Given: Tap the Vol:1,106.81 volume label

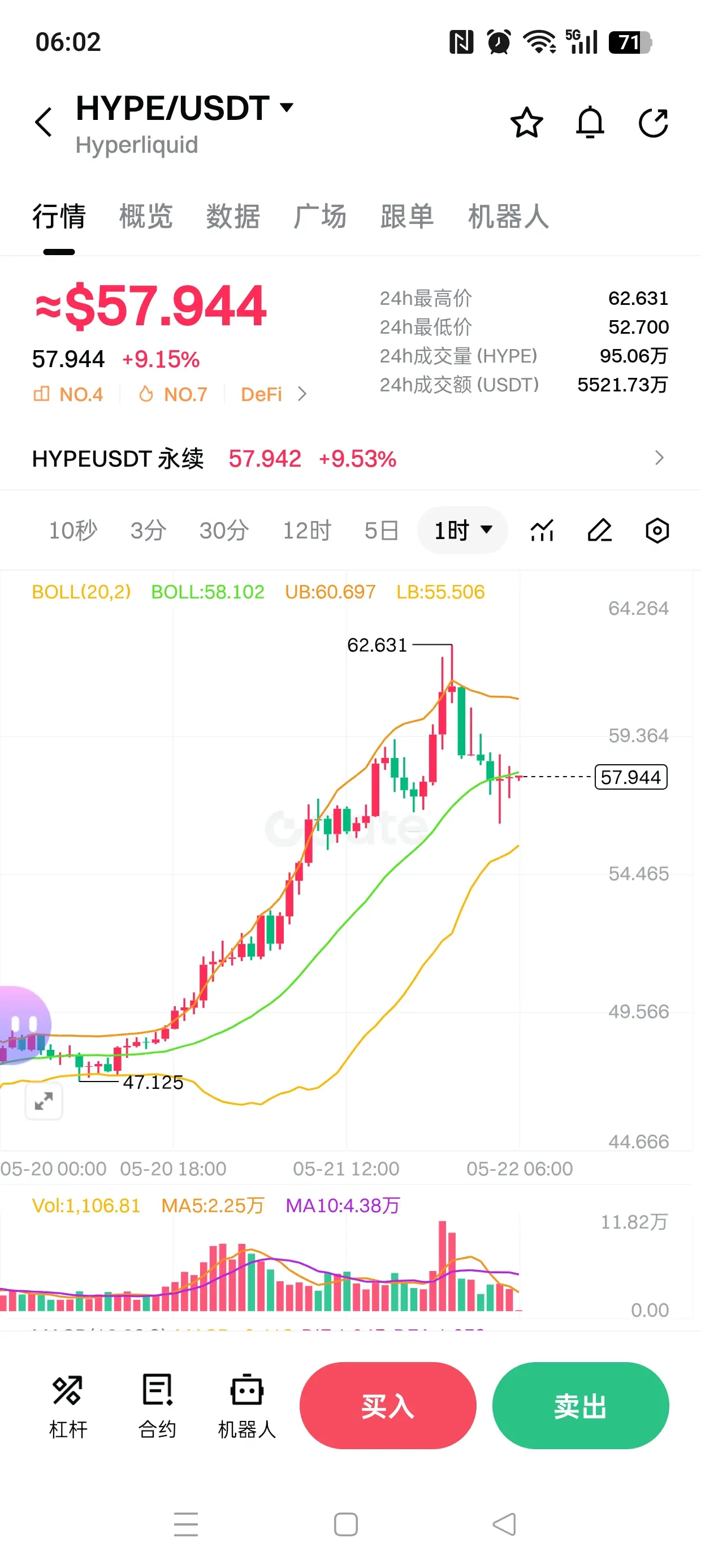Looking at the screenshot, I should pos(86,1205).
